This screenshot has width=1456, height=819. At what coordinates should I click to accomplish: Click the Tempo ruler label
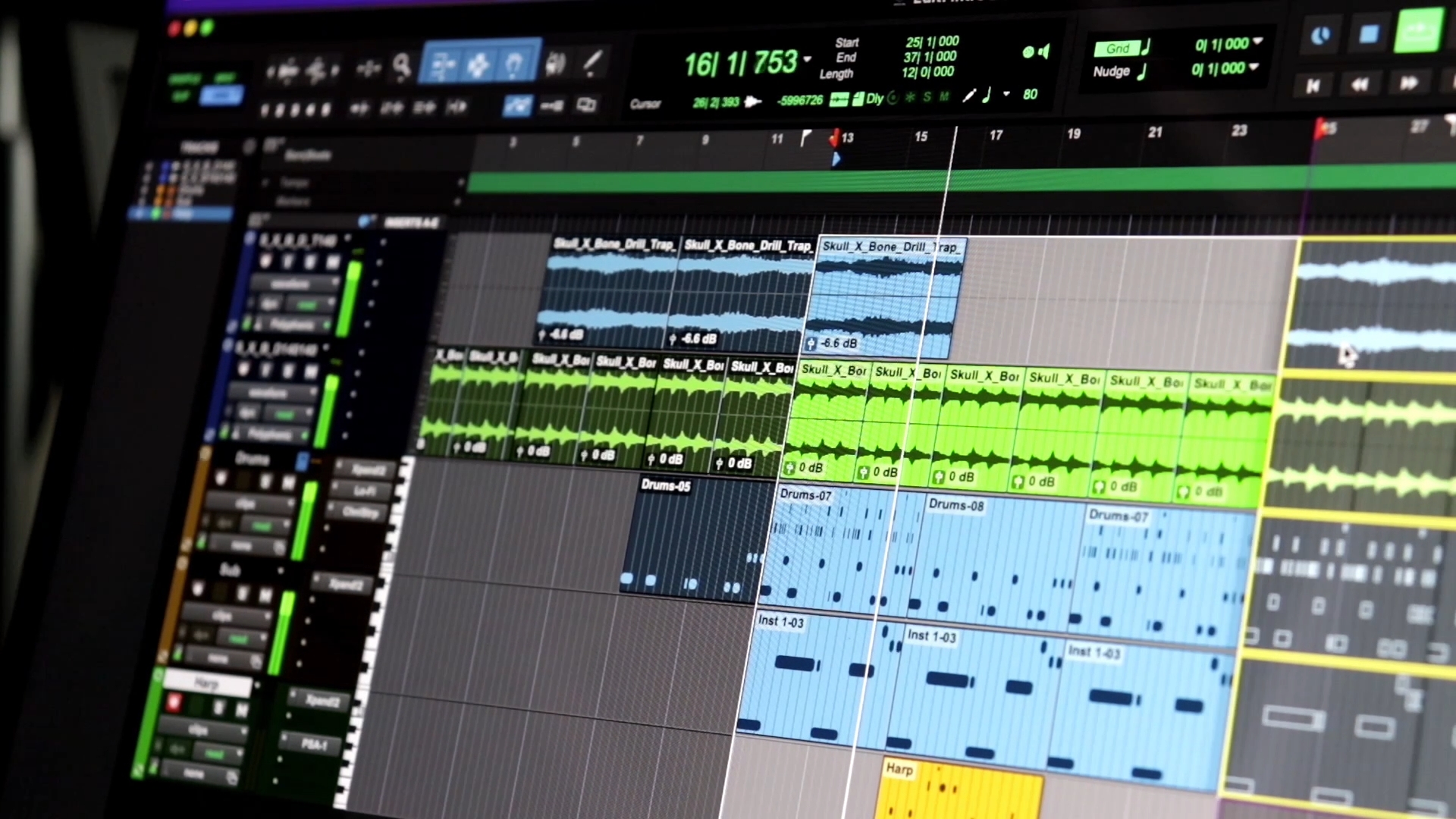(296, 182)
